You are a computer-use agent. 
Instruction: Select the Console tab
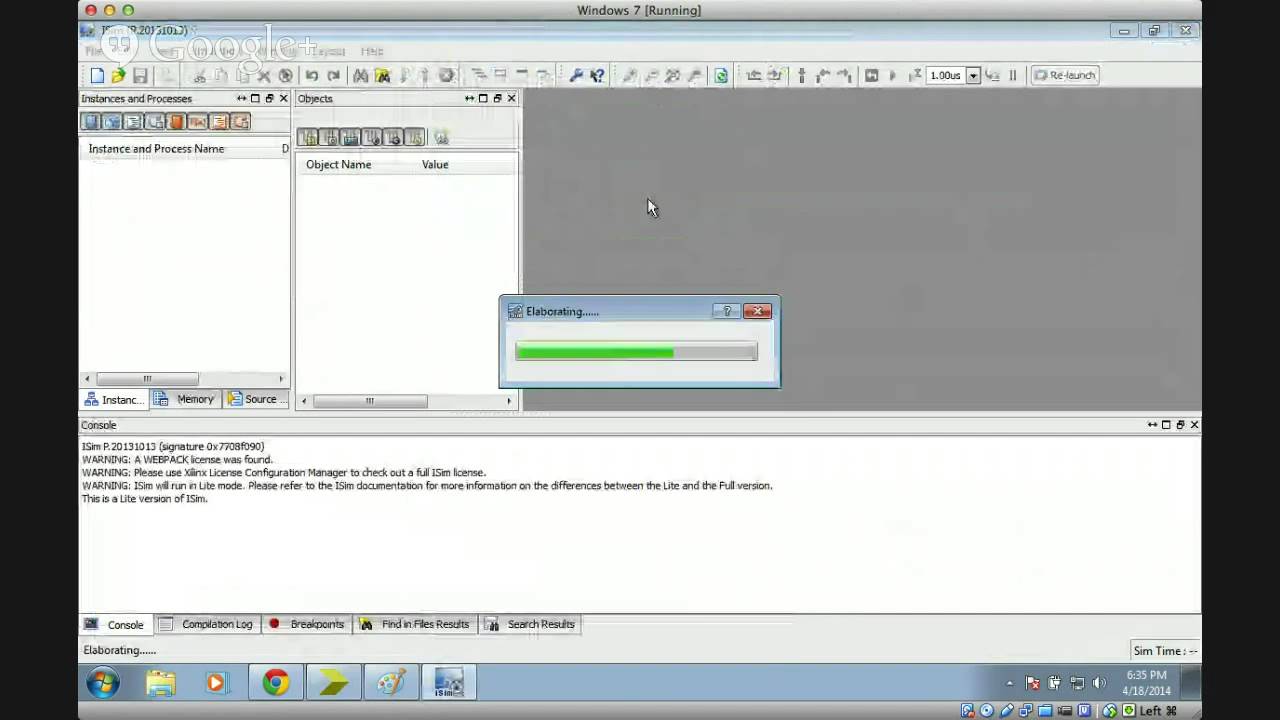pos(116,625)
